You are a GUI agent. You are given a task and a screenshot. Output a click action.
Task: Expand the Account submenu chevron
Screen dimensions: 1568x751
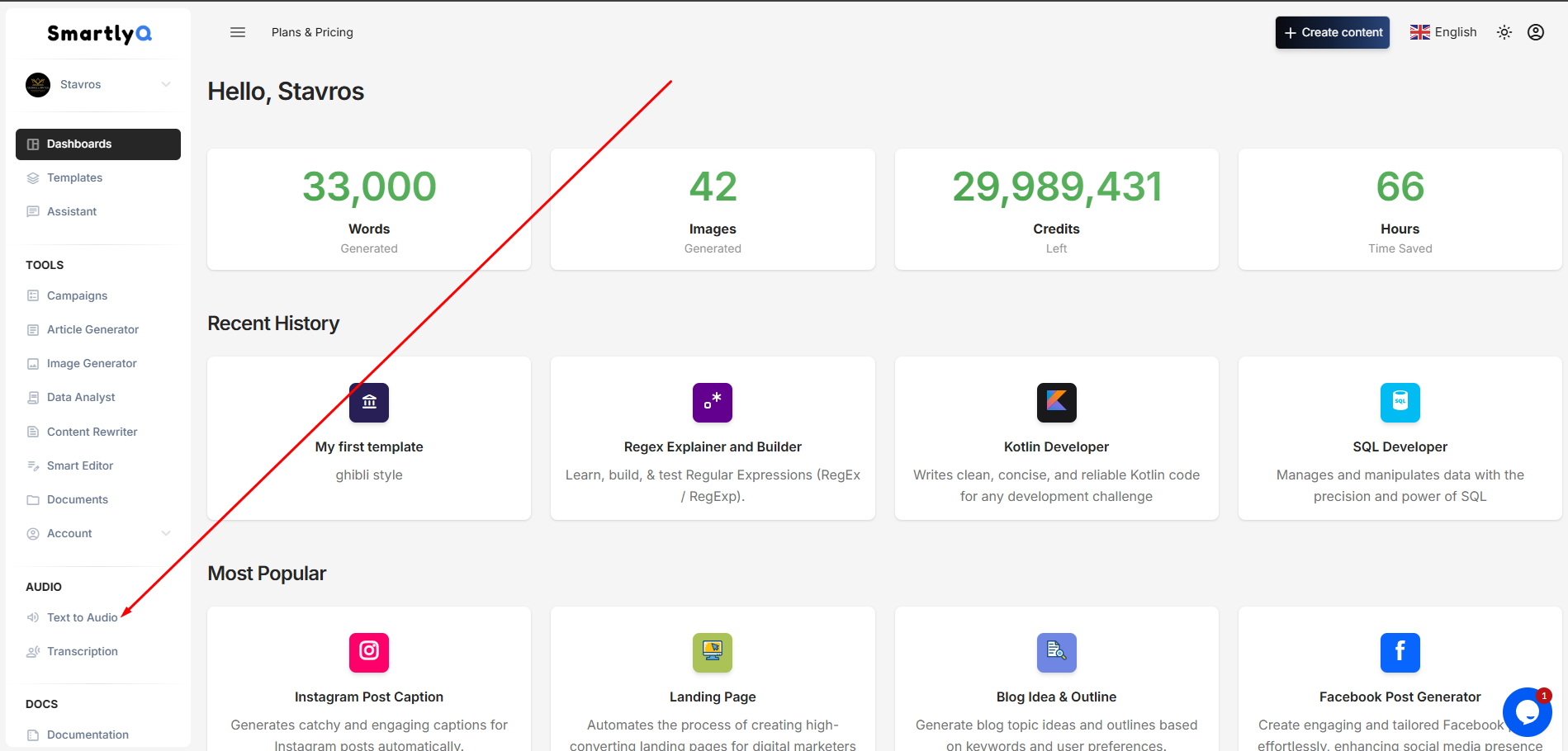(166, 533)
